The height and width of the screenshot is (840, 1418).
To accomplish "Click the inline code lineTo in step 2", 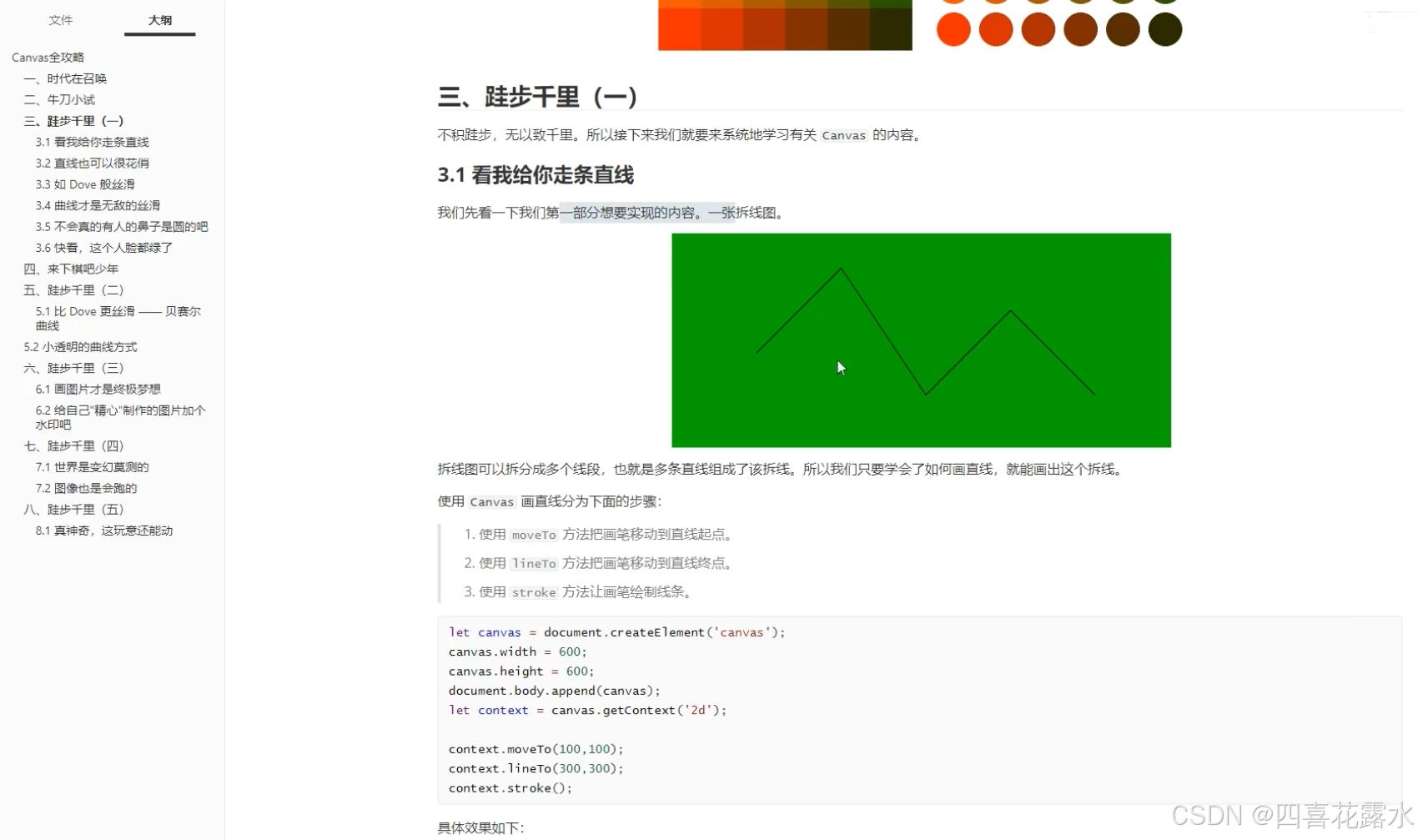I will [x=534, y=564].
